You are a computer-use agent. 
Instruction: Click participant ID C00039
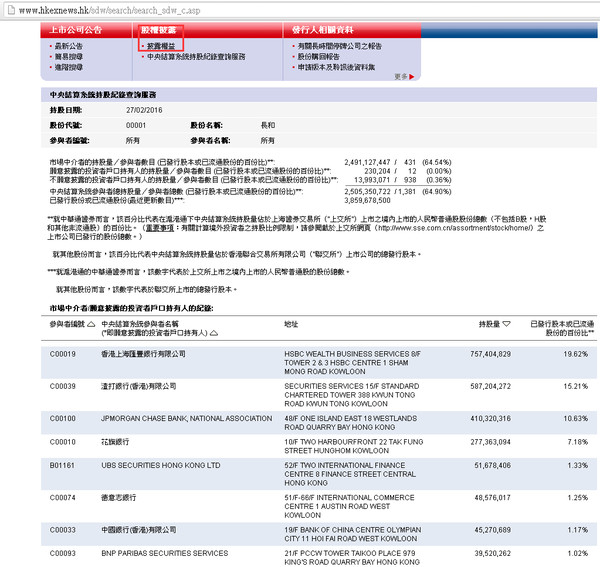coord(62,386)
